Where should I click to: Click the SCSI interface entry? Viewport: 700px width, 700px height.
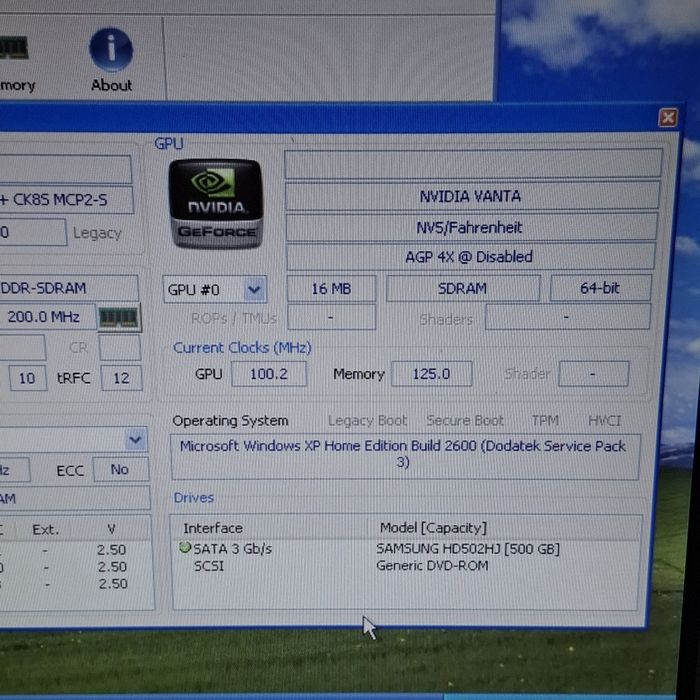[x=208, y=566]
